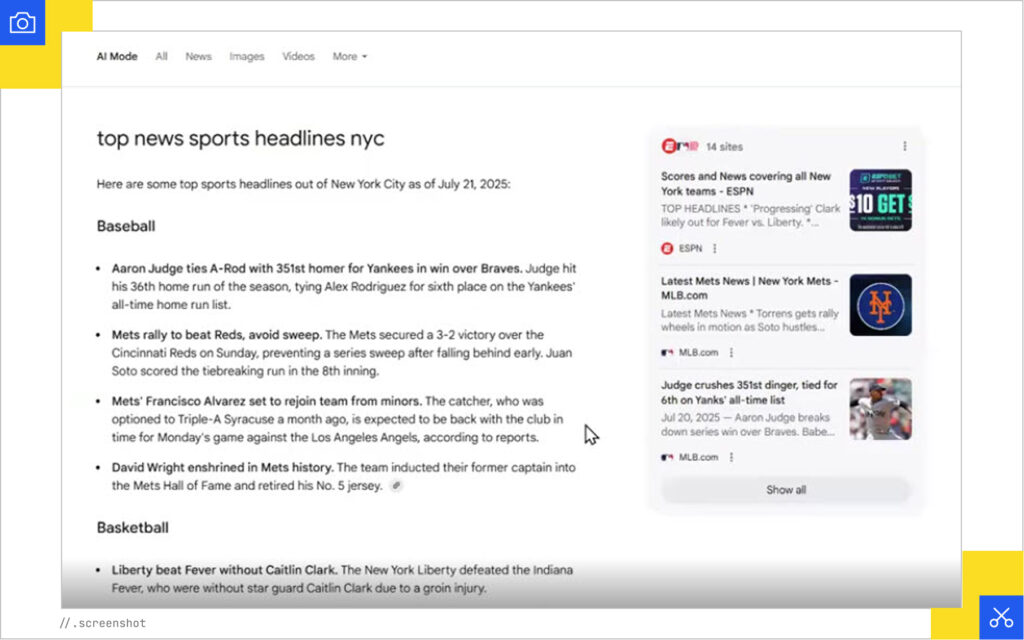Click the Aaron Judge photo thumbnail
Image resolution: width=1024 pixels, height=640 pixels.
(880, 408)
